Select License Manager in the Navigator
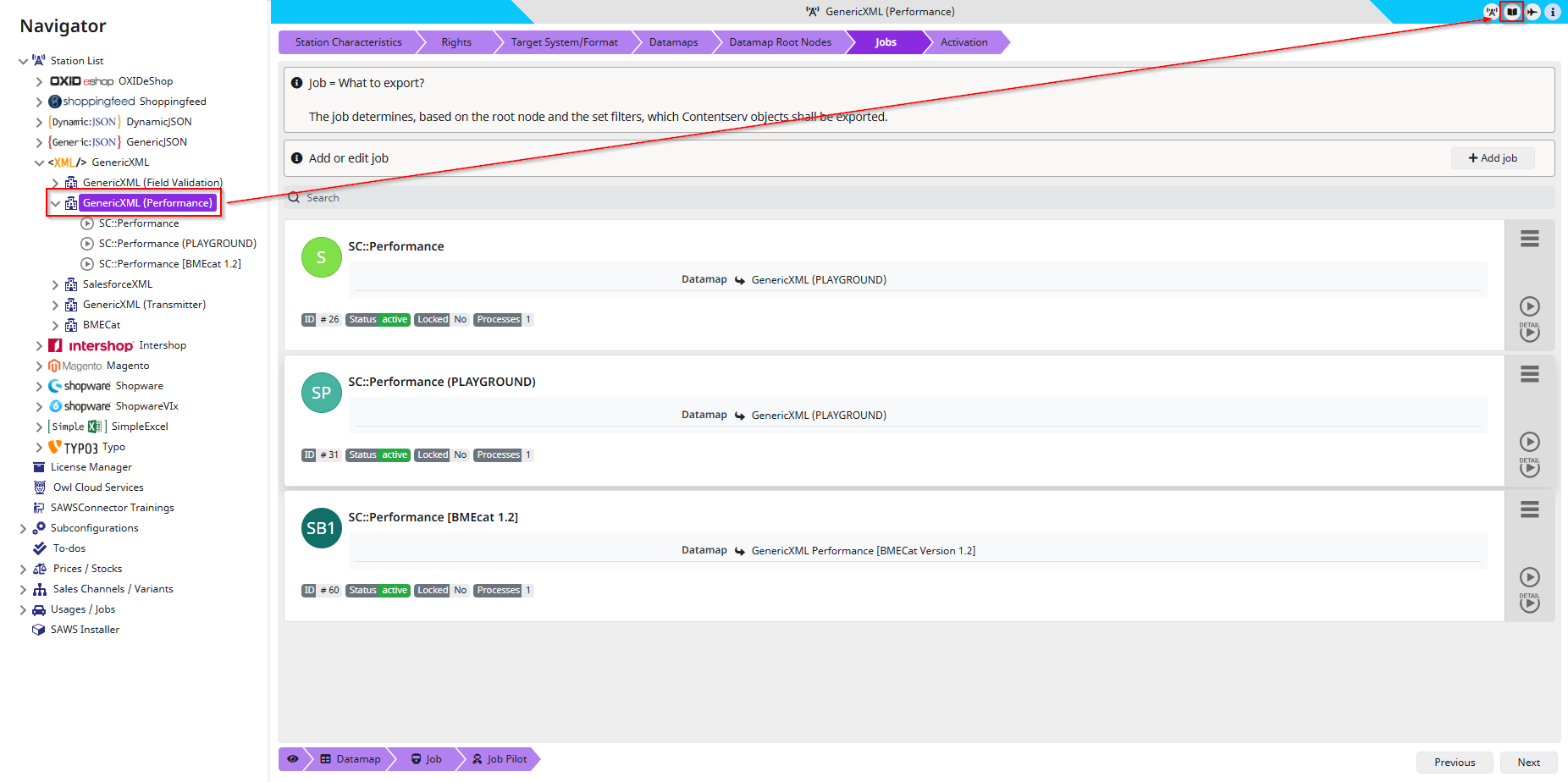Screen dimensions: 1568x782 pos(91,467)
